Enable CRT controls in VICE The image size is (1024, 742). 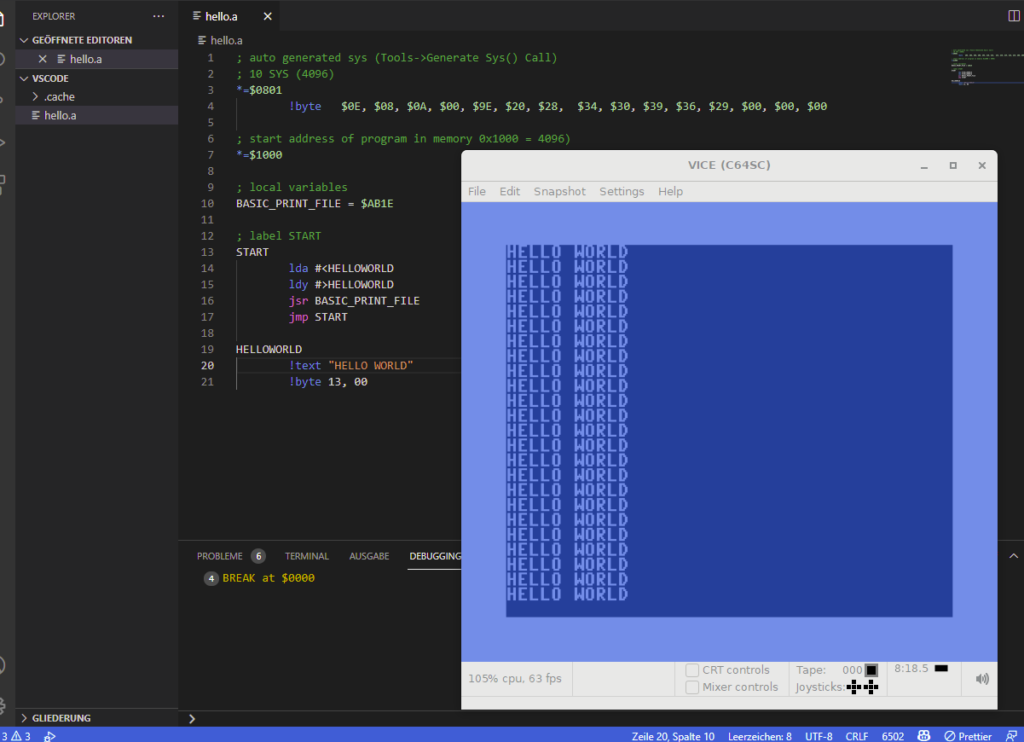point(692,670)
